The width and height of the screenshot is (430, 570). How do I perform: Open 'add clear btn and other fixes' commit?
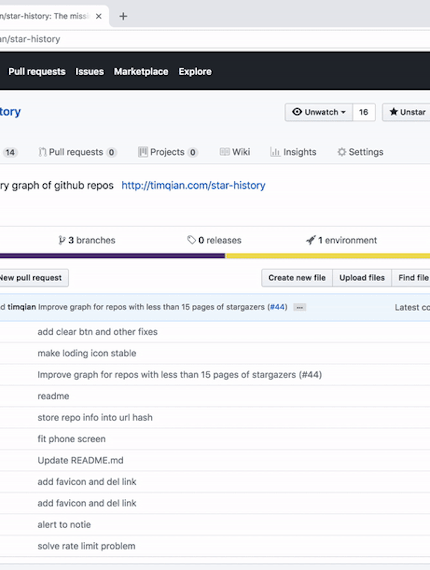pyautogui.click(x=97, y=332)
